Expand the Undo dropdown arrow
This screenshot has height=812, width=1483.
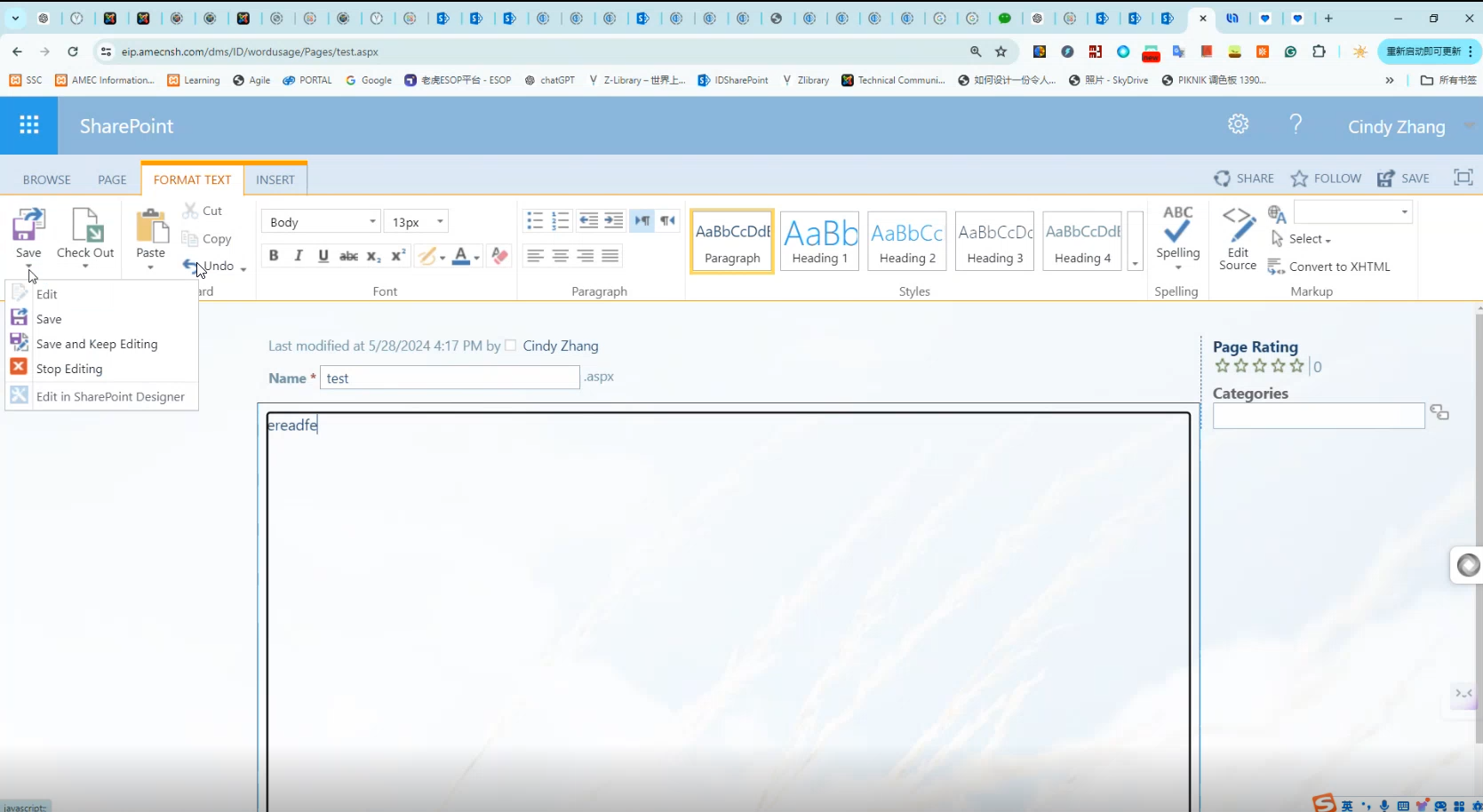[243, 268]
